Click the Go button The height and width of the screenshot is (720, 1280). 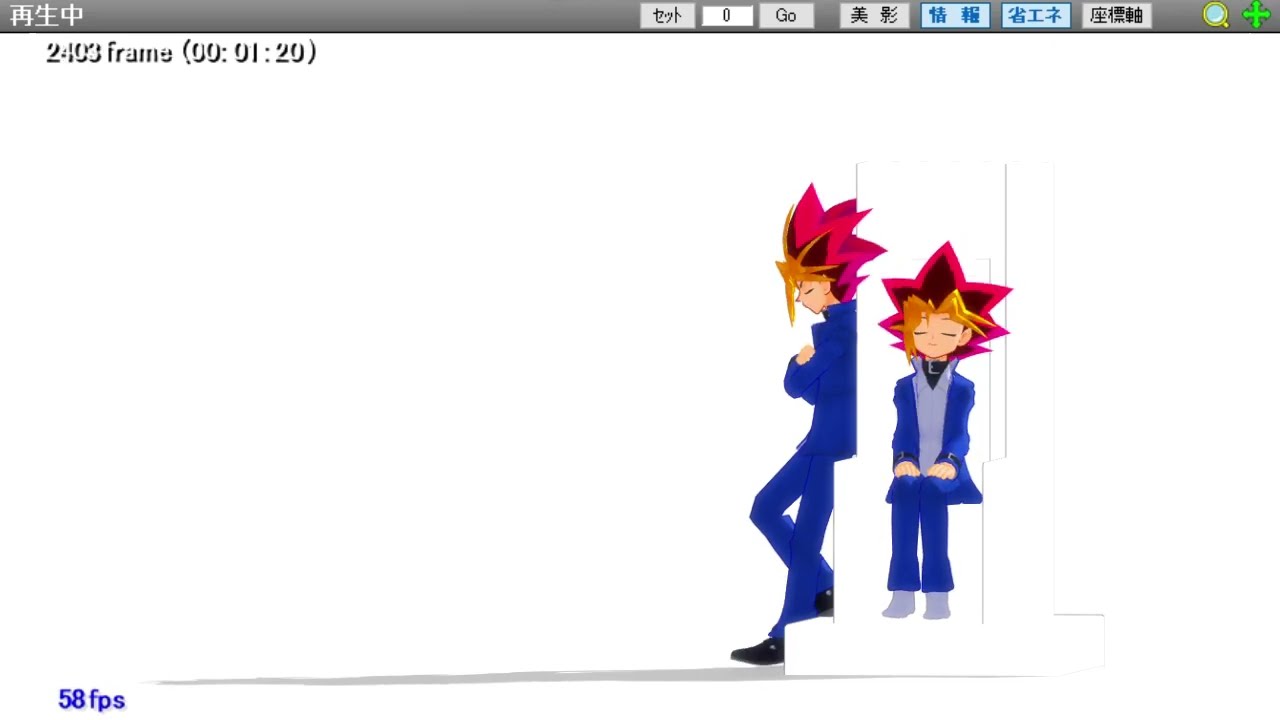pos(786,16)
